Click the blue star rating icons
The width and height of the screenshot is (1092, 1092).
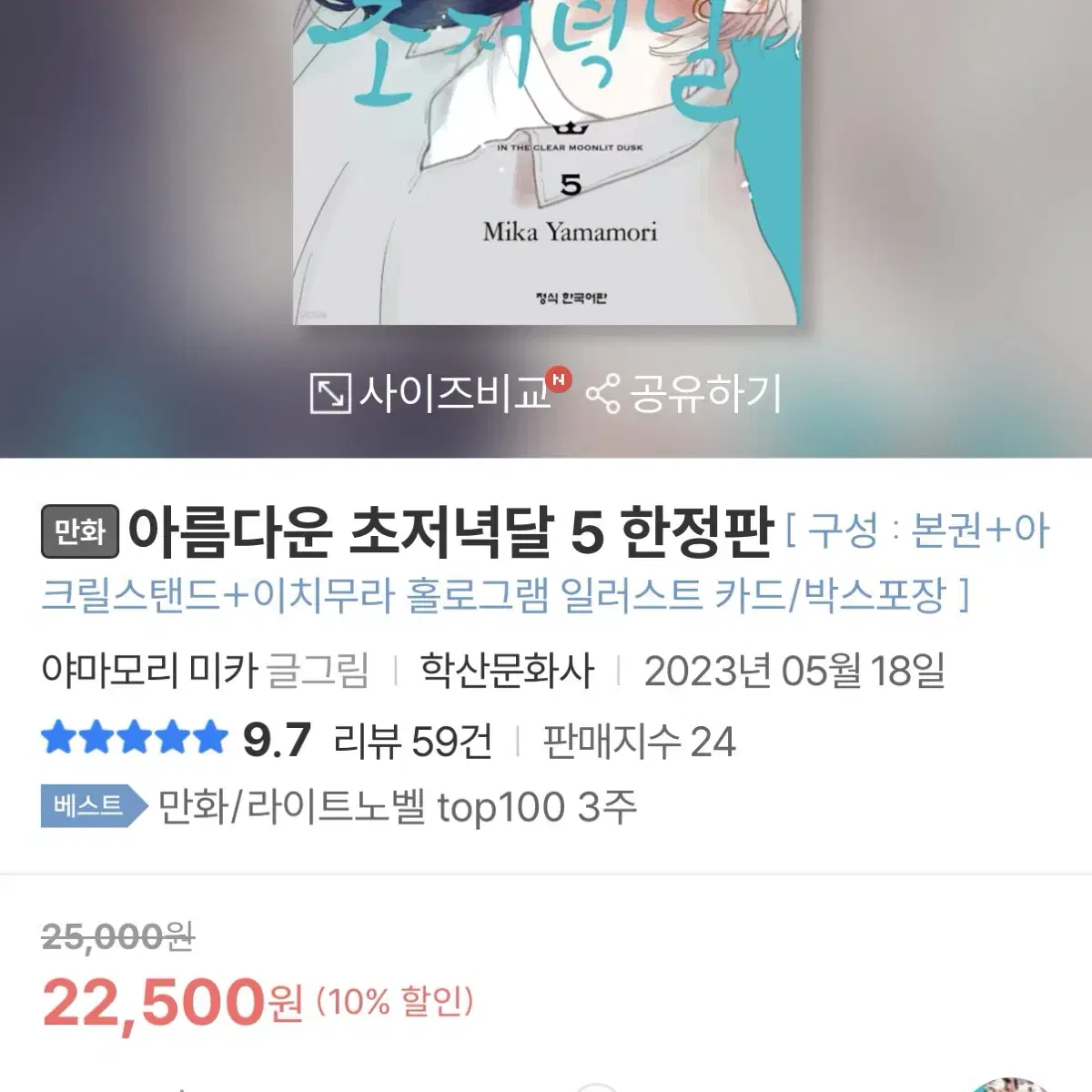click(x=134, y=738)
